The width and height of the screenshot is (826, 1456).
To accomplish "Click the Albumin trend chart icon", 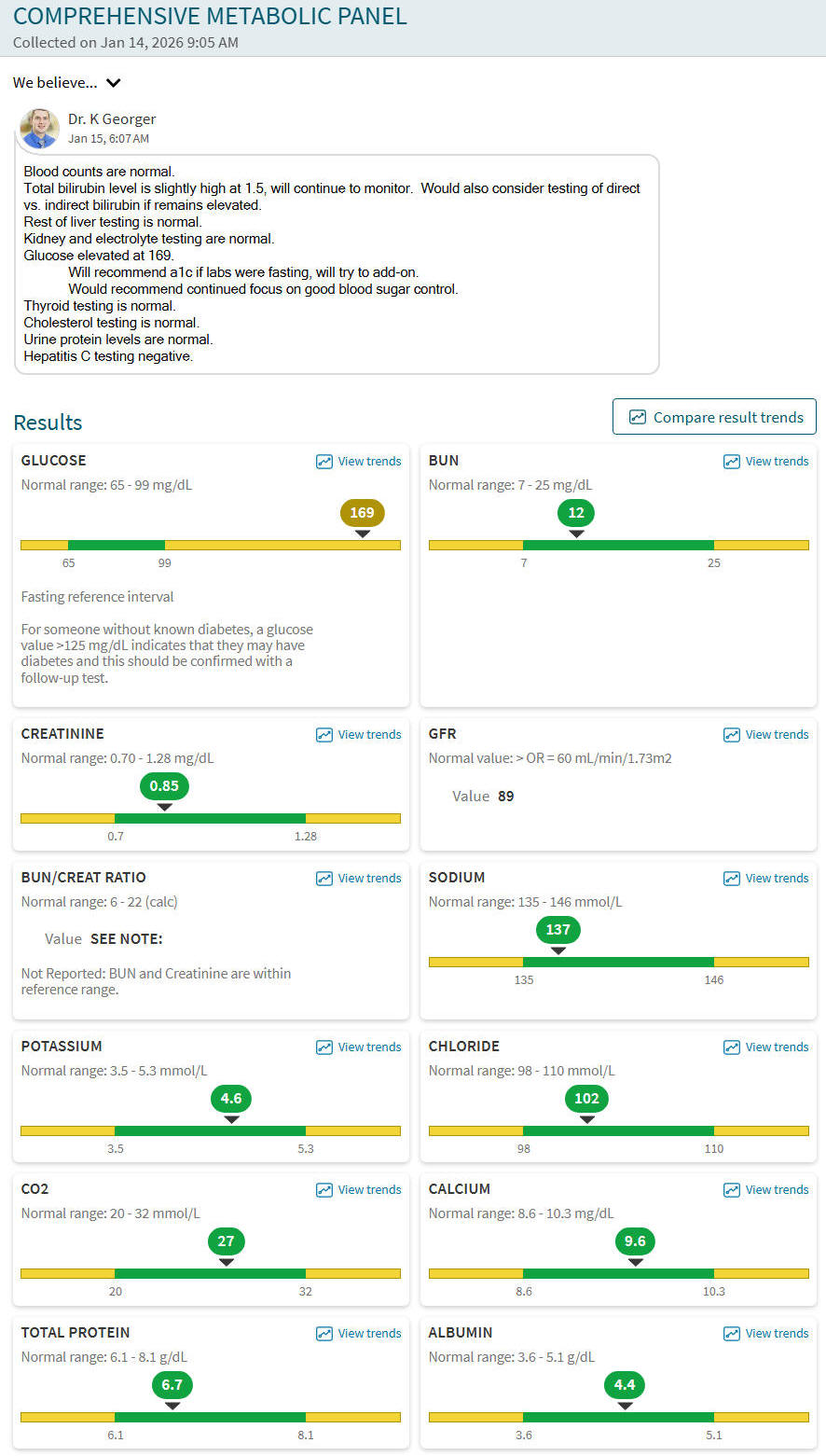I will pos(732,1334).
